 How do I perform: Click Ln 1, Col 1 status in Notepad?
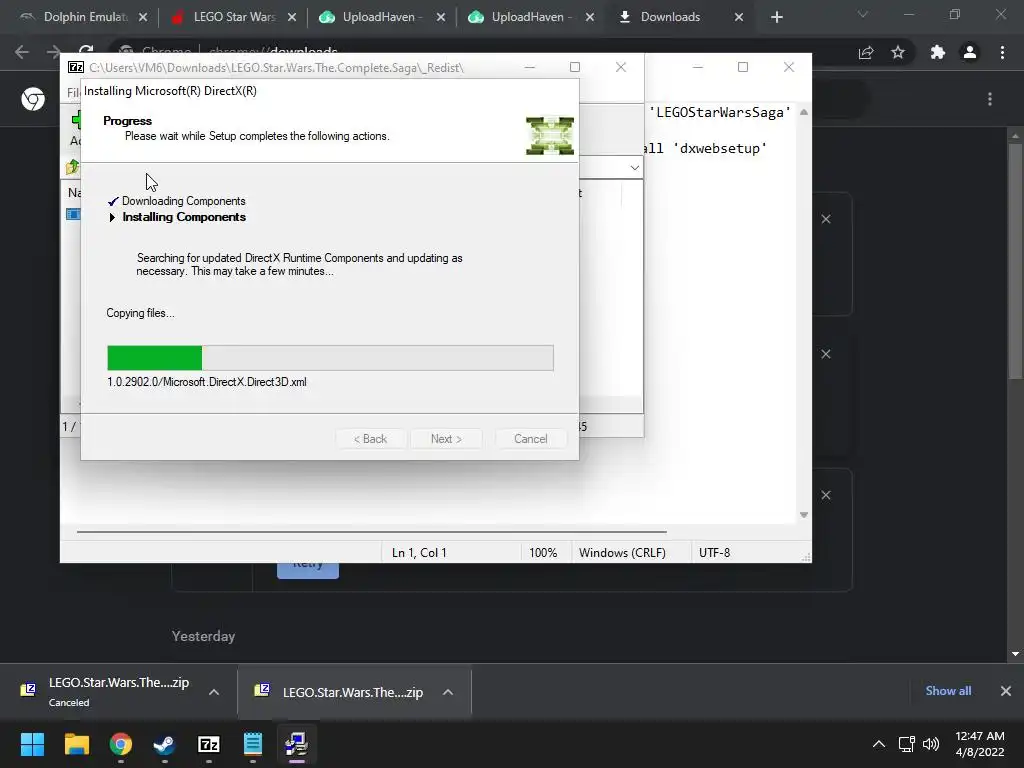click(419, 552)
